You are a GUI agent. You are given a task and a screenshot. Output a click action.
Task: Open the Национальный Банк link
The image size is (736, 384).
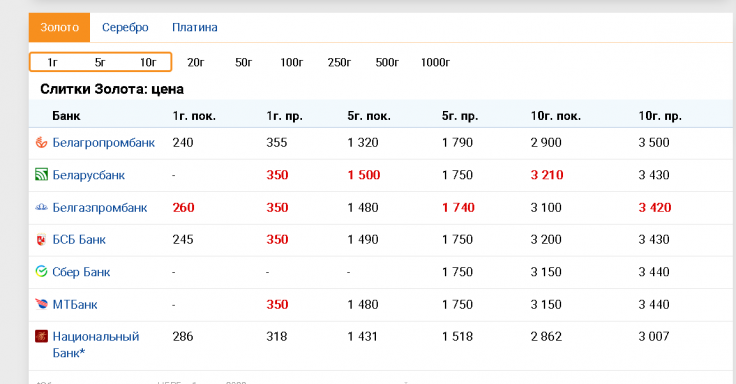tap(96, 345)
